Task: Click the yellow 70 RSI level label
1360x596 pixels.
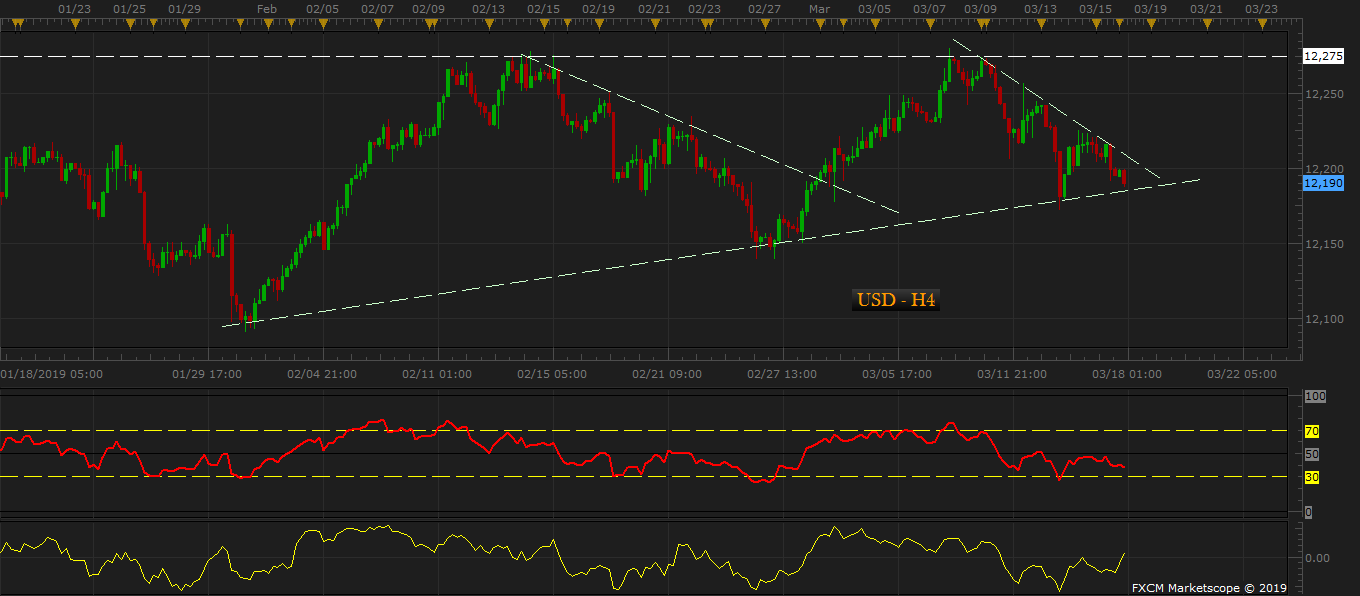Action: coord(1311,432)
